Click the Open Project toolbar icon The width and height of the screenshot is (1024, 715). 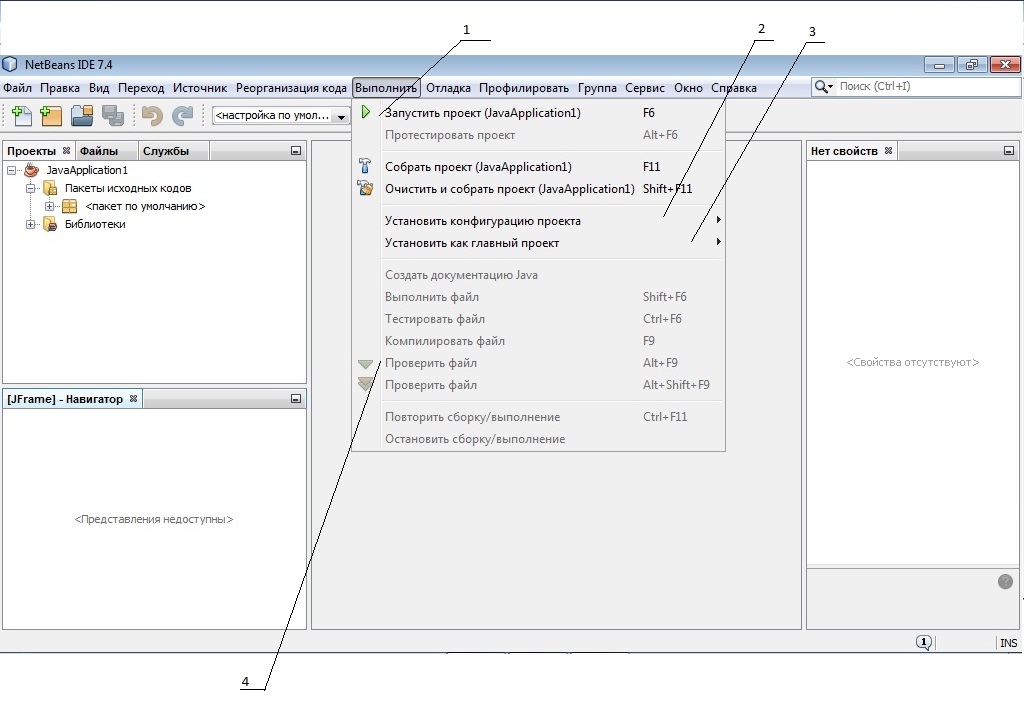point(82,116)
